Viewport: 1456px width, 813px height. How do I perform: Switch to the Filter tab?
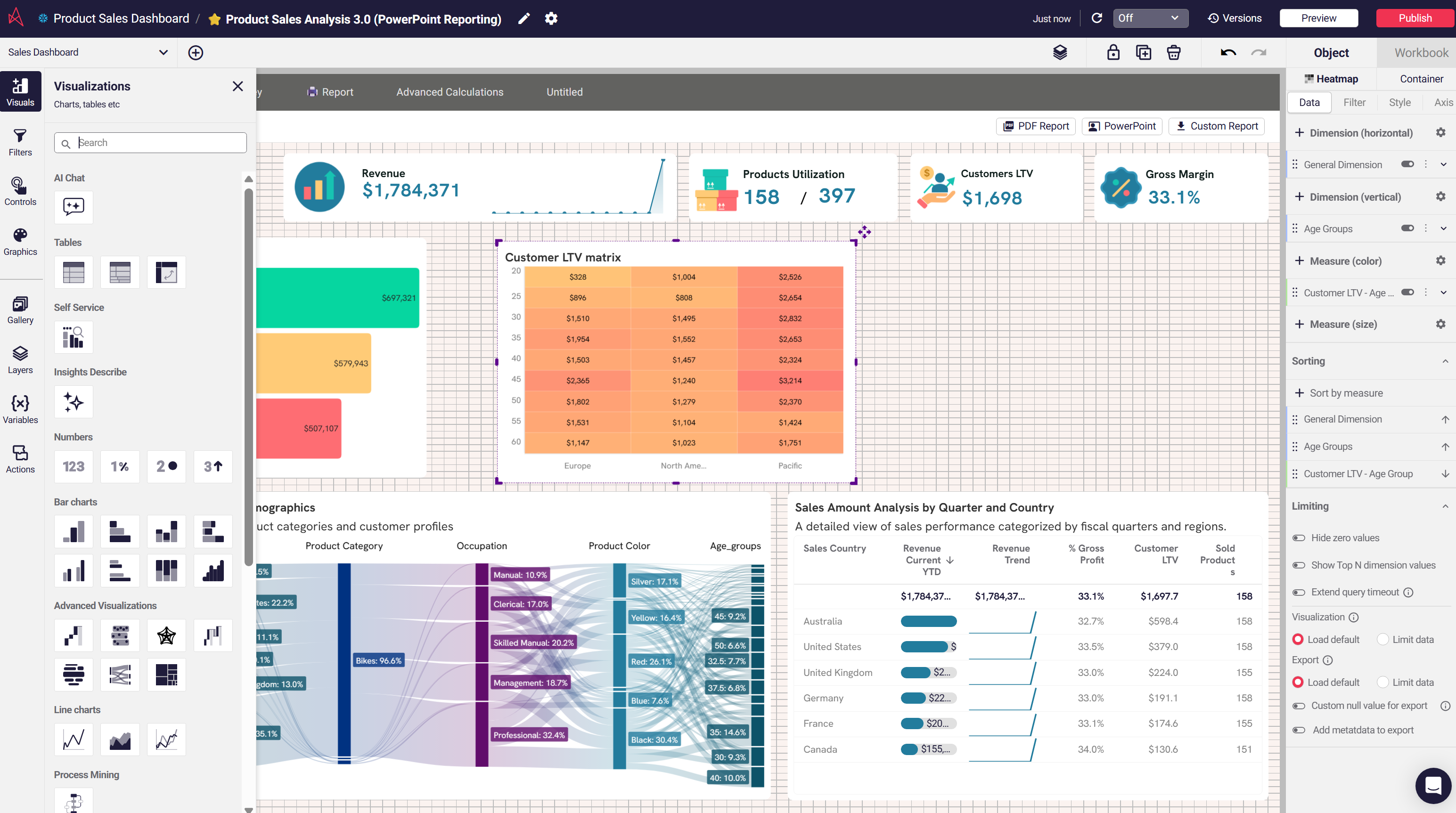[x=1354, y=102]
